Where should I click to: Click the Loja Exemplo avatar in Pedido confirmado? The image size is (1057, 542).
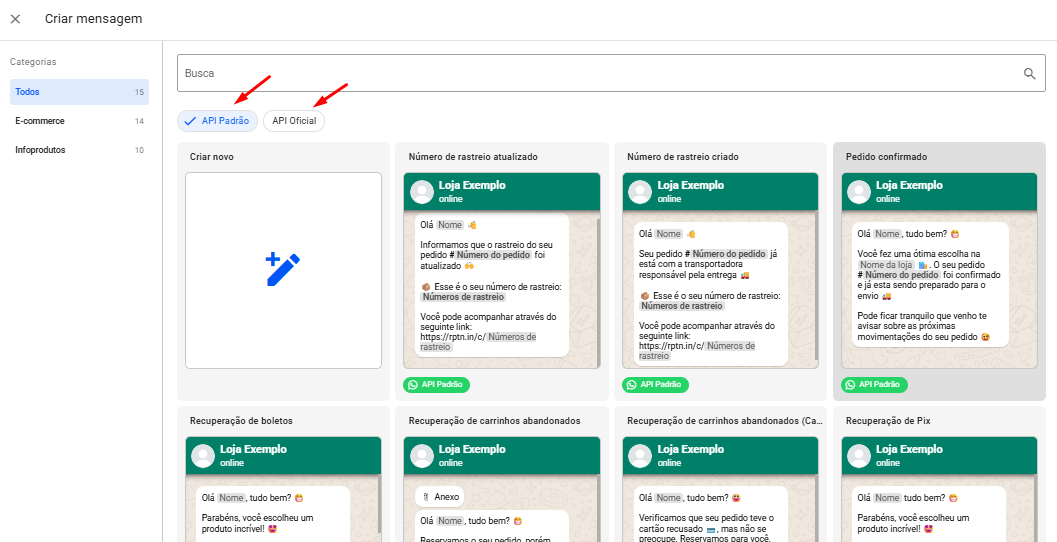pos(858,191)
